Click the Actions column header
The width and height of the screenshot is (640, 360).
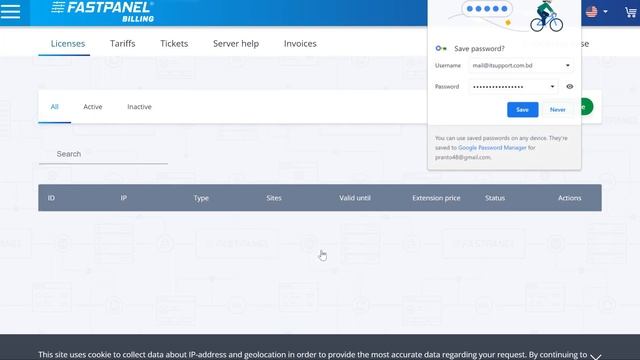pos(569,198)
